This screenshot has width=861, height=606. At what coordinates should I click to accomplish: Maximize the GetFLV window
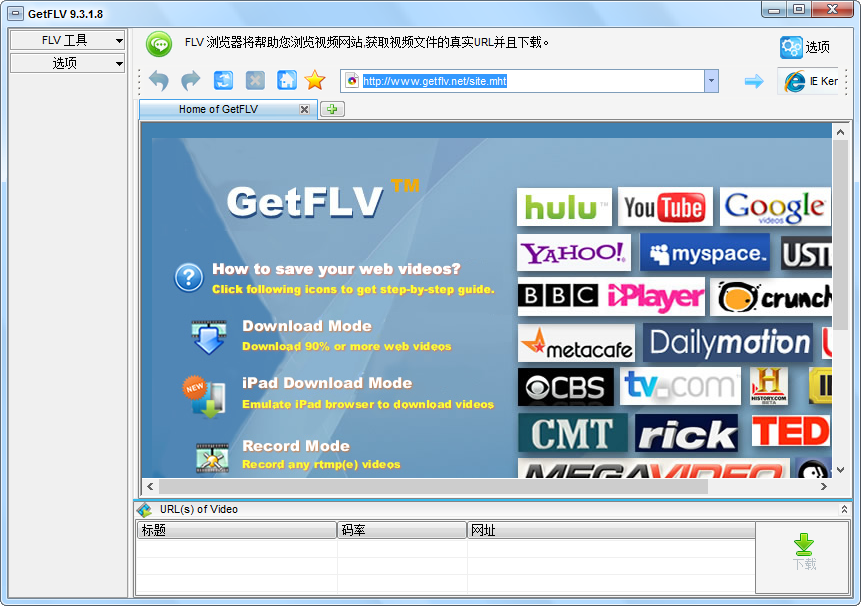click(x=799, y=9)
